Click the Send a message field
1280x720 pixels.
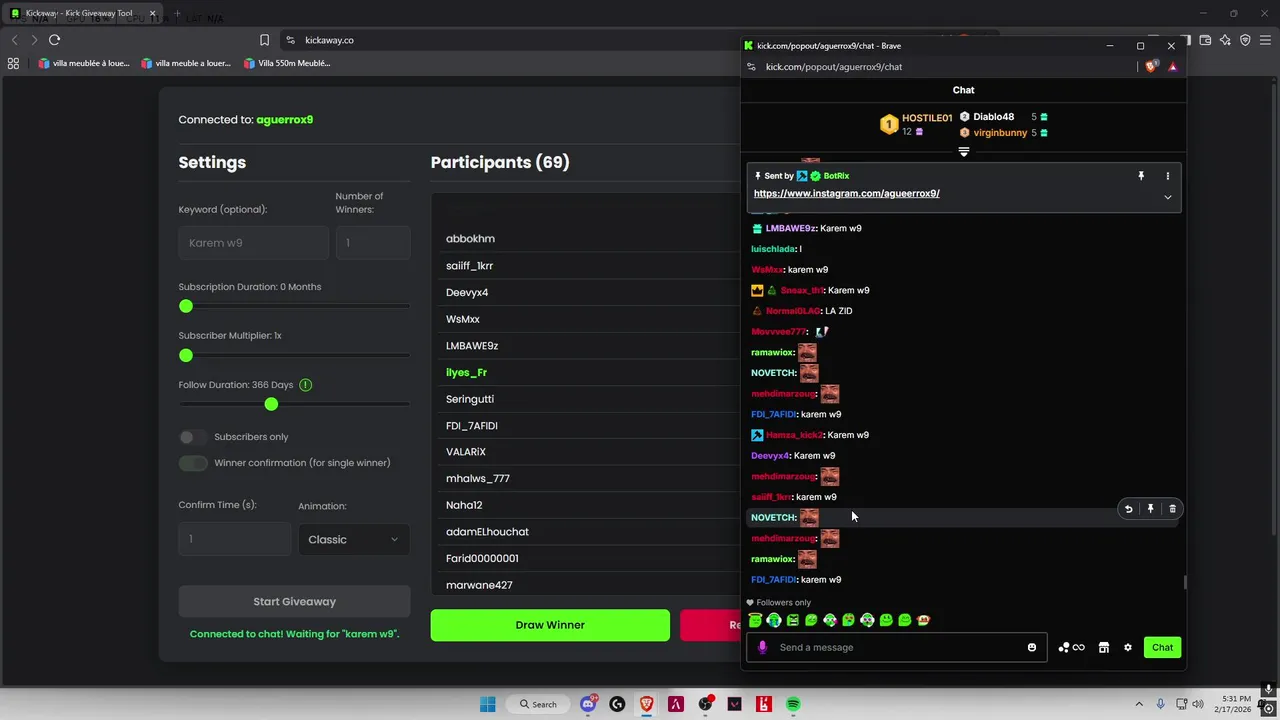click(x=897, y=647)
